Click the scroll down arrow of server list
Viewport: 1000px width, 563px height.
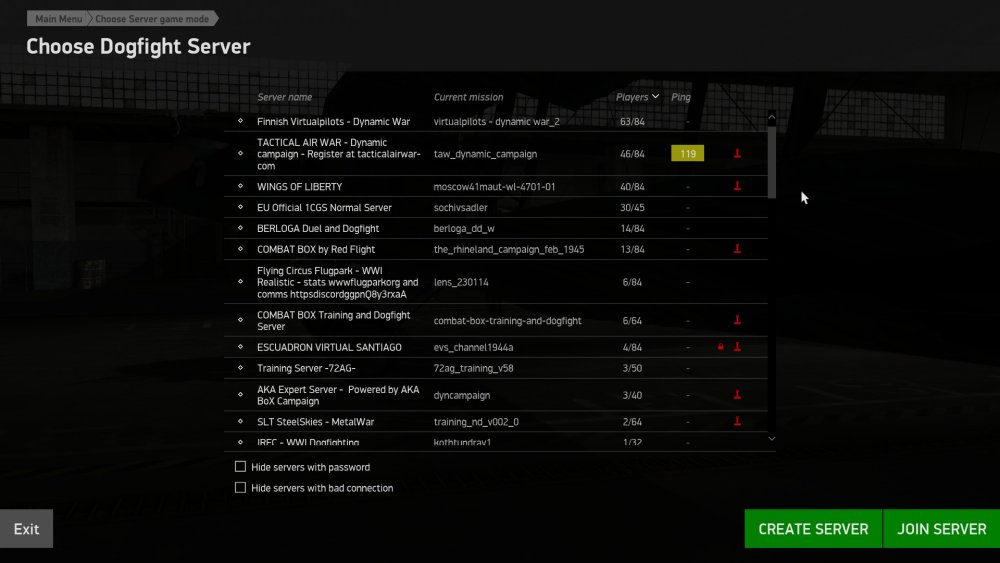[x=772, y=439]
